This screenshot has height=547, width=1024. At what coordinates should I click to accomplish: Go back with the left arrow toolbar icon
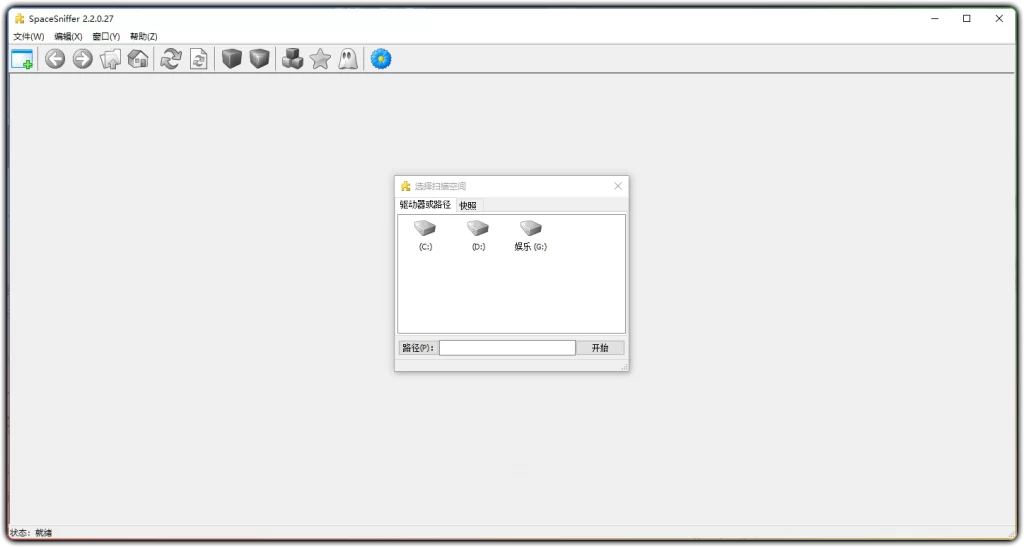coord(55,59)
